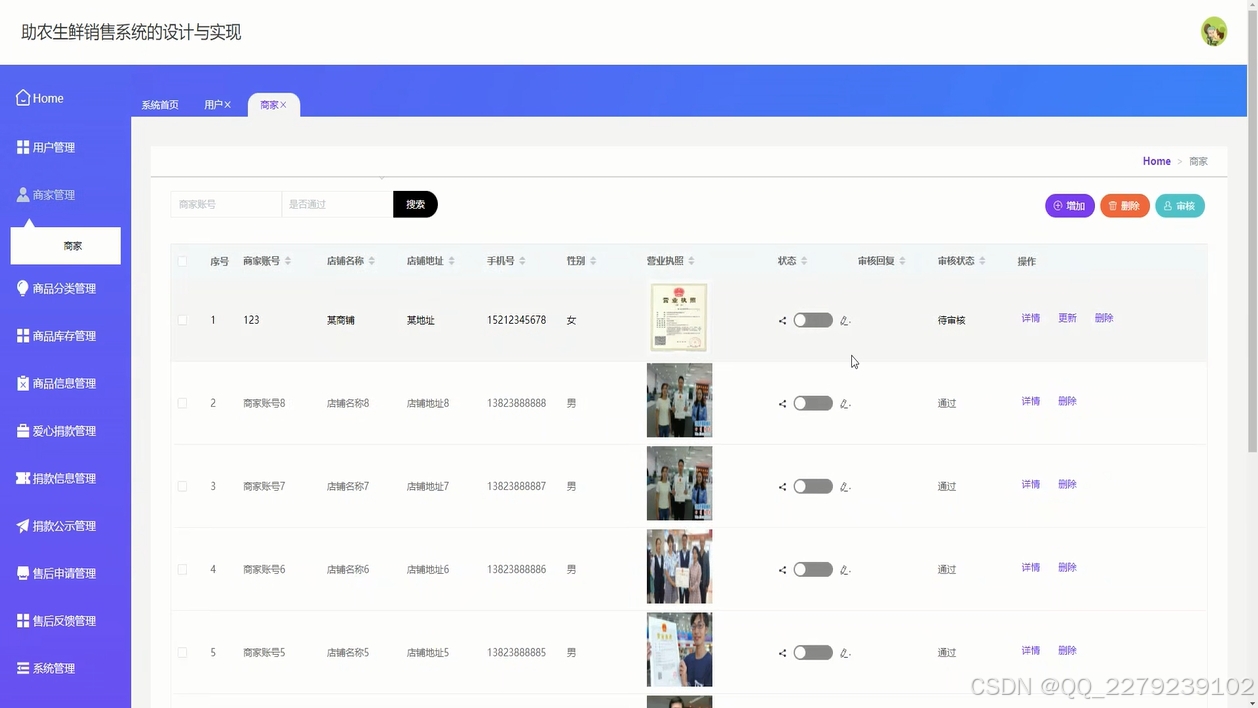Toggle the 状态 switch for 商家账号8
Viewport: 1258px width, 708px height.
click(x=813, y=403)
